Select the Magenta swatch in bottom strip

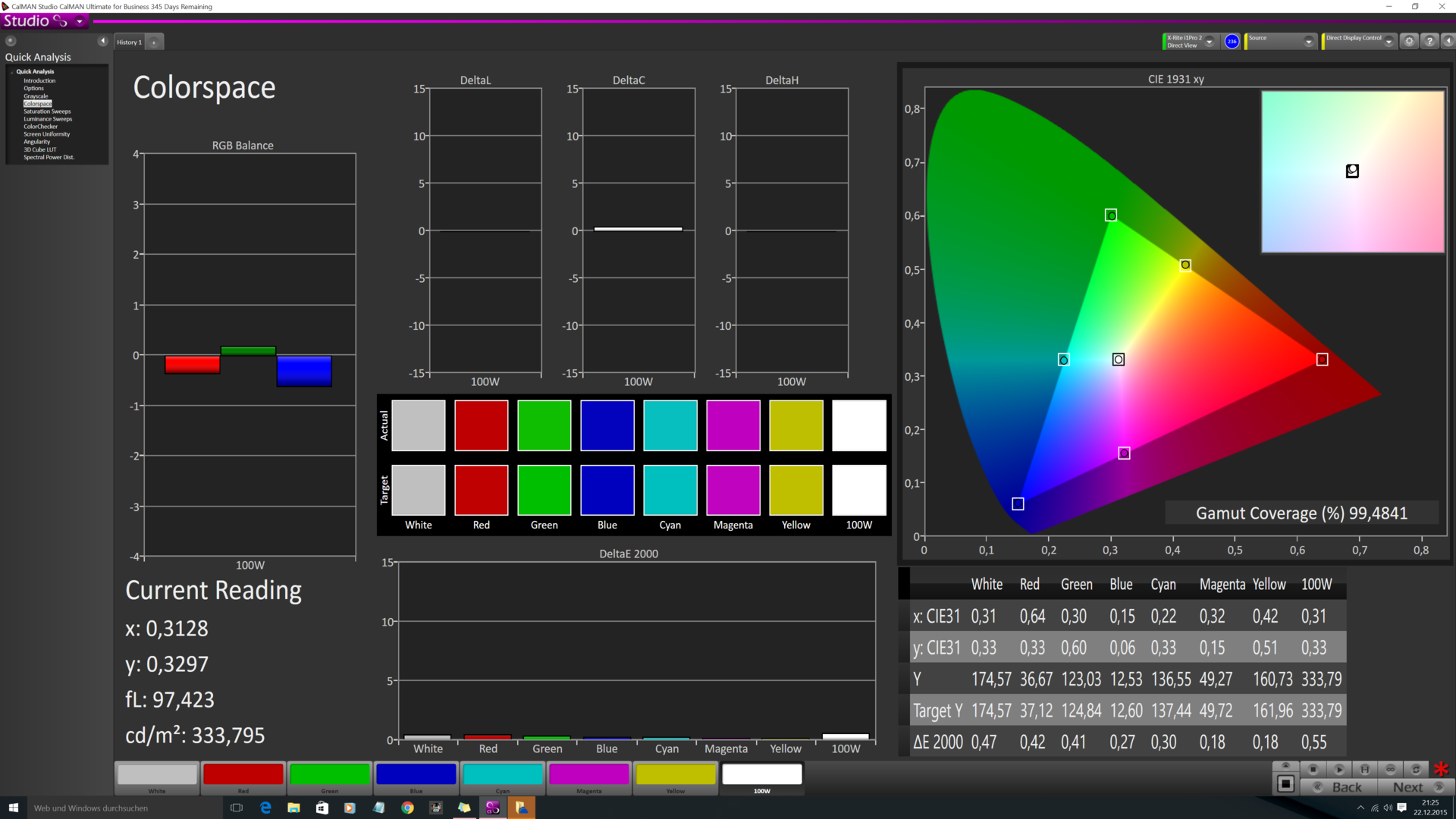click(x=588, y=775)
